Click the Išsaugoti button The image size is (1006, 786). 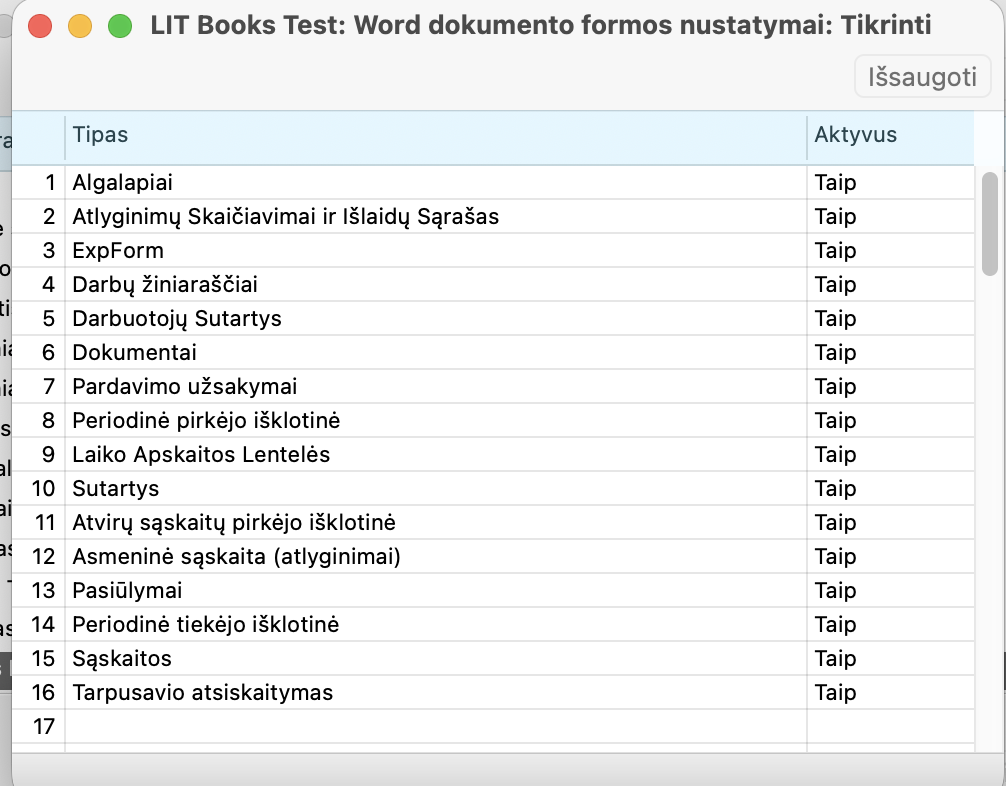[922, 76]
